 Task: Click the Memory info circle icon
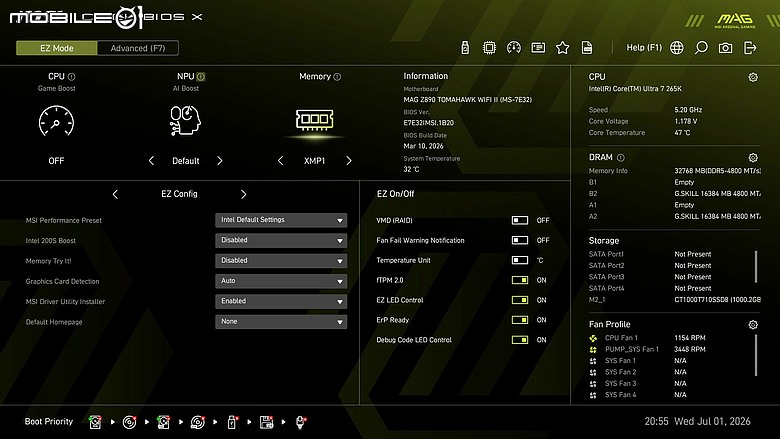click(x=337, y=77)
